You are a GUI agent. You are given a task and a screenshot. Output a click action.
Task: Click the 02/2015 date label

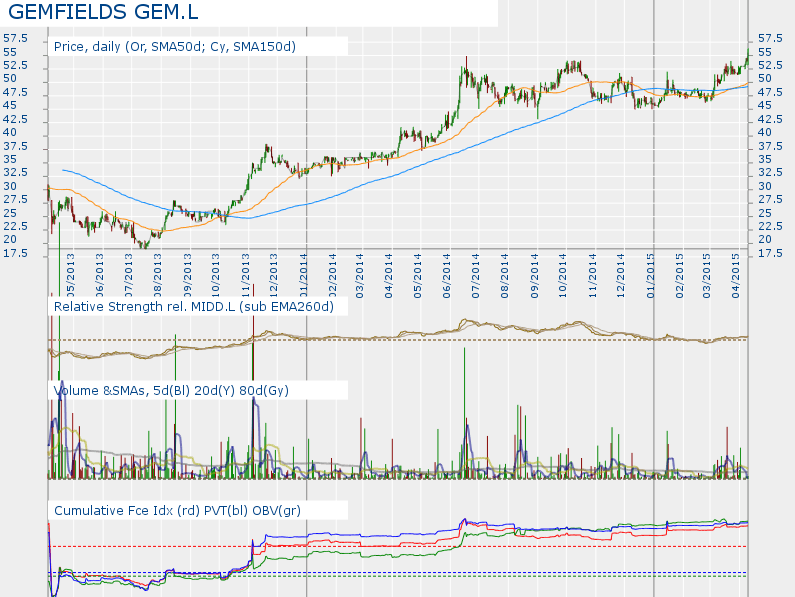(679, 275)
